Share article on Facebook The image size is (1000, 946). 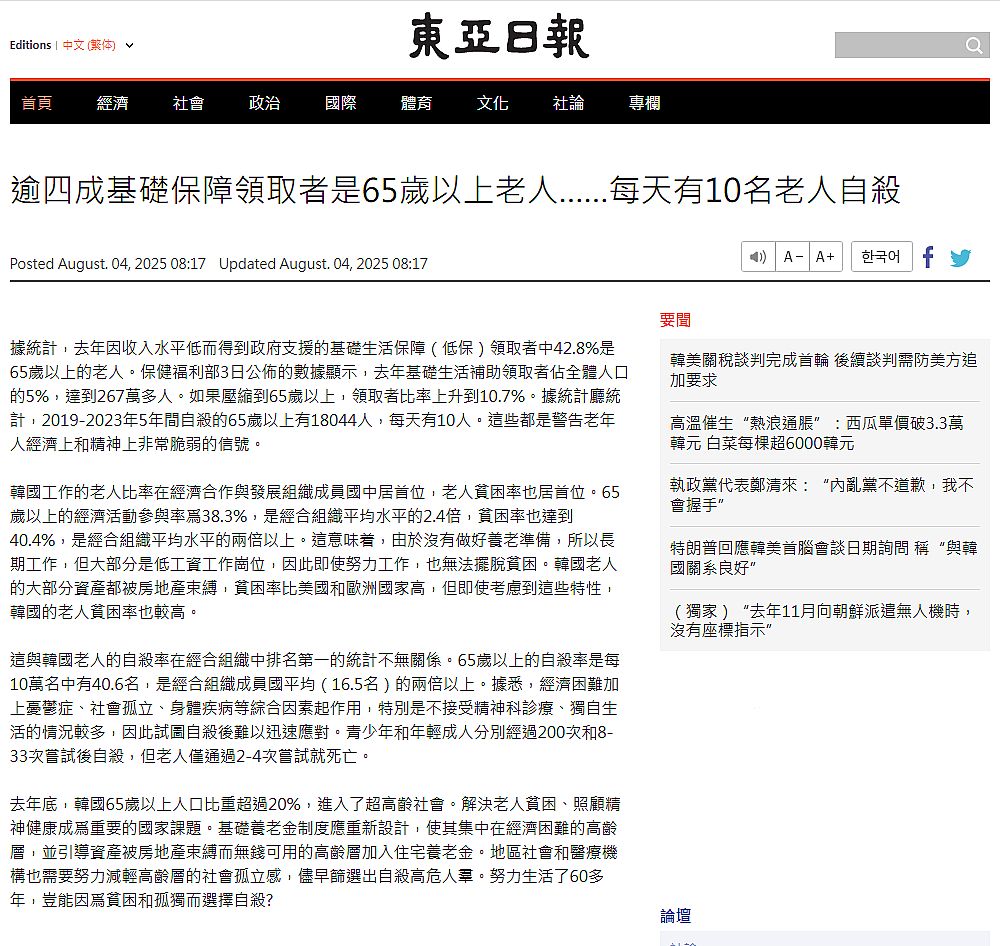point(928,257)
